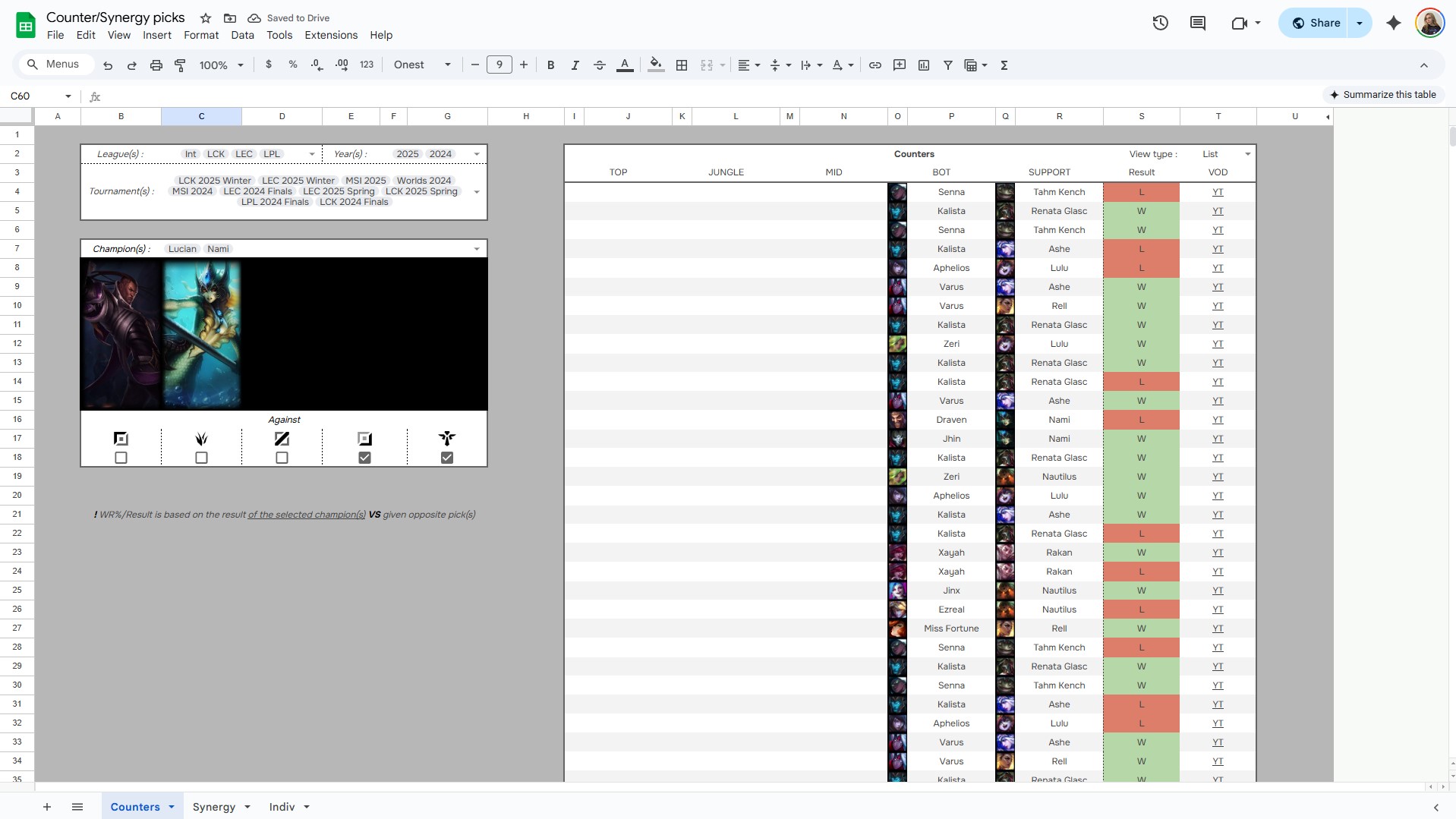Activate the paint format tool

[x=181, y=65]
